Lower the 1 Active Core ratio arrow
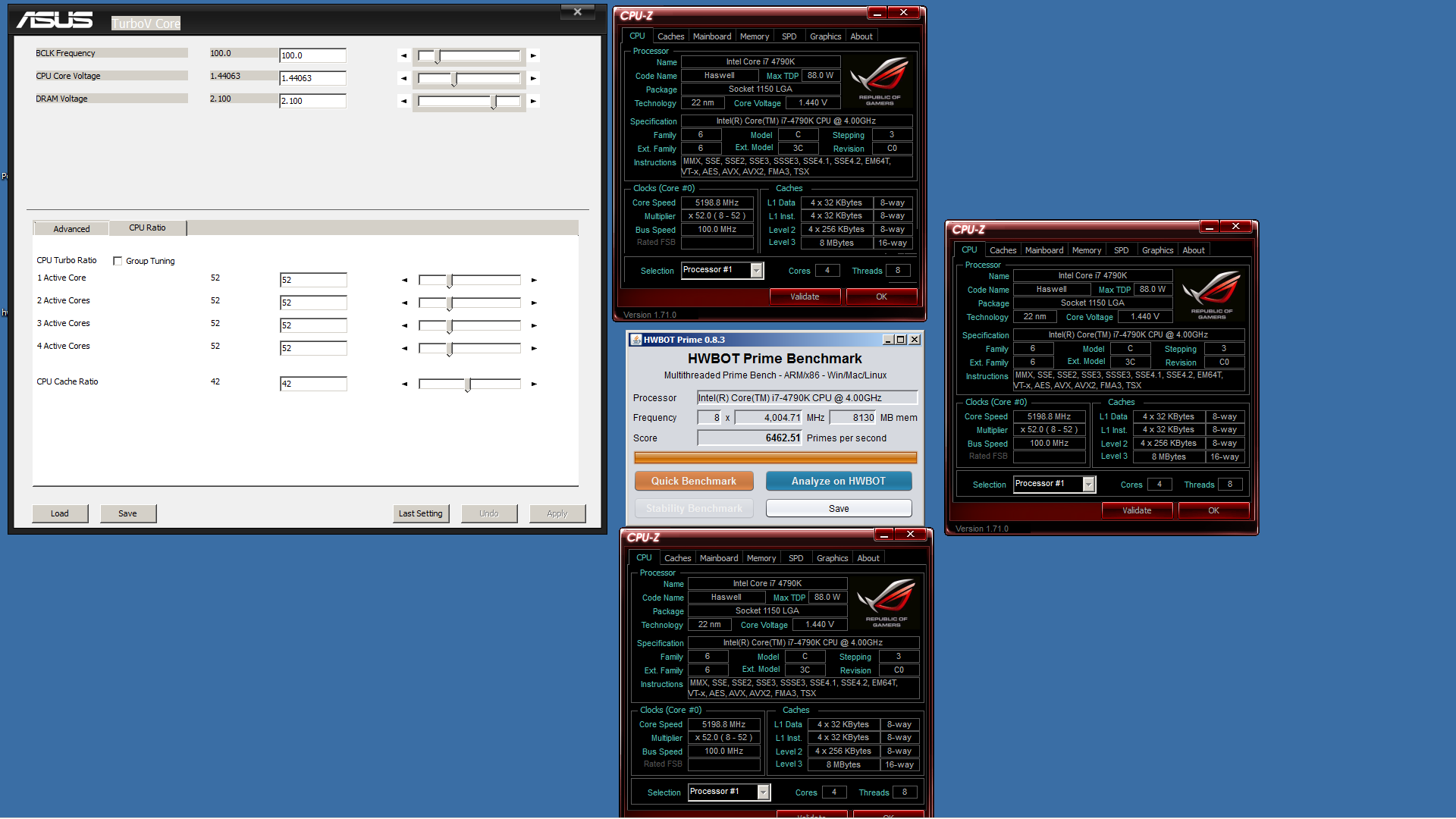Image resolution: width=1456 pixels, height=819 pixels. (405, 280)
